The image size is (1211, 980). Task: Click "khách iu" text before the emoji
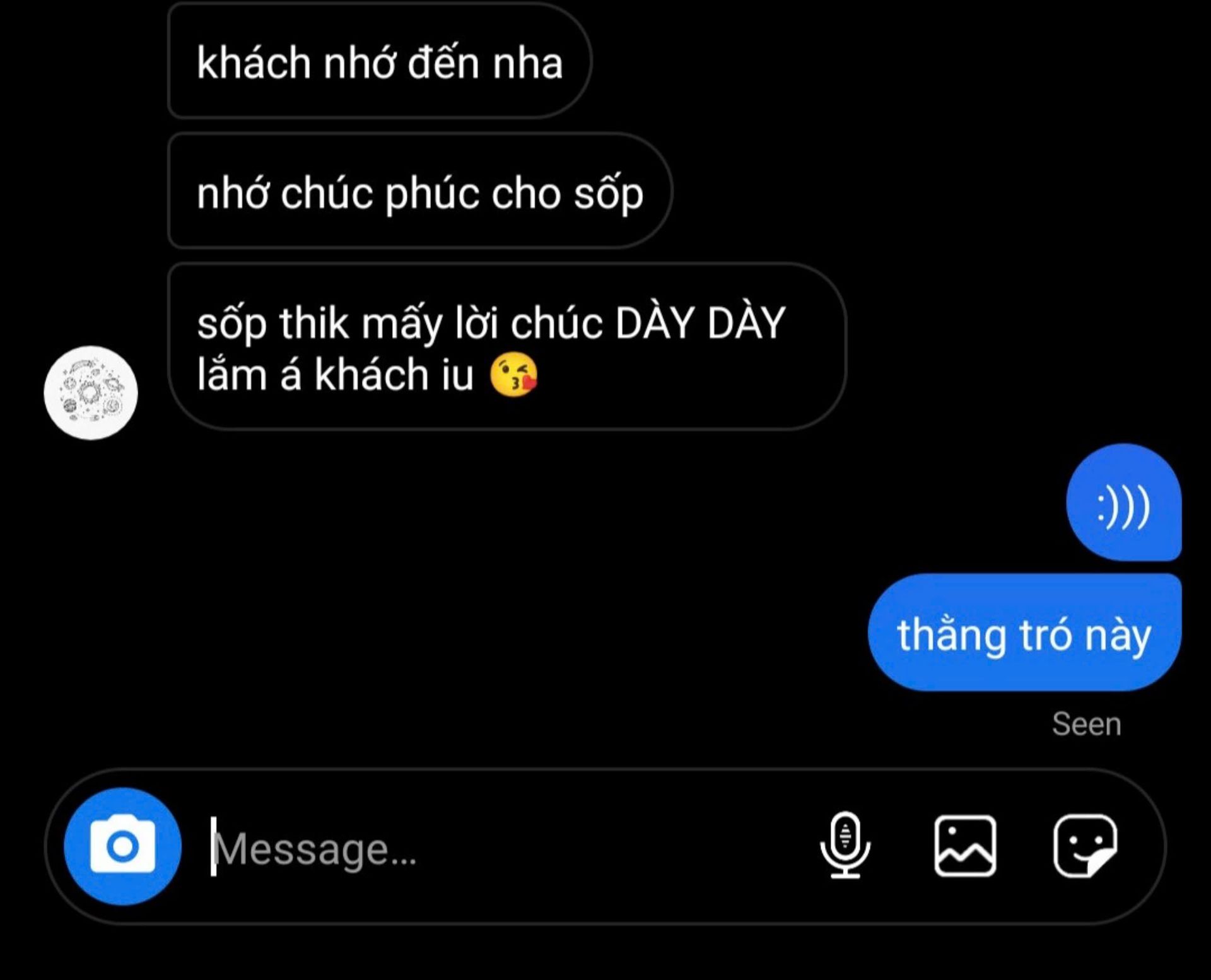tap(394, 375)
